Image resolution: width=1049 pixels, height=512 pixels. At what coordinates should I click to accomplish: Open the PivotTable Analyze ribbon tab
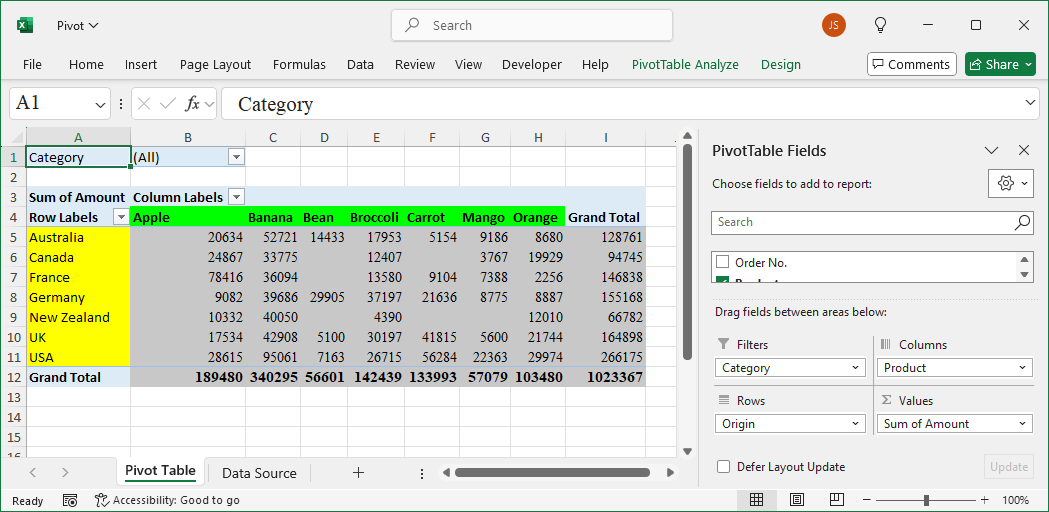tap(685, 64)
